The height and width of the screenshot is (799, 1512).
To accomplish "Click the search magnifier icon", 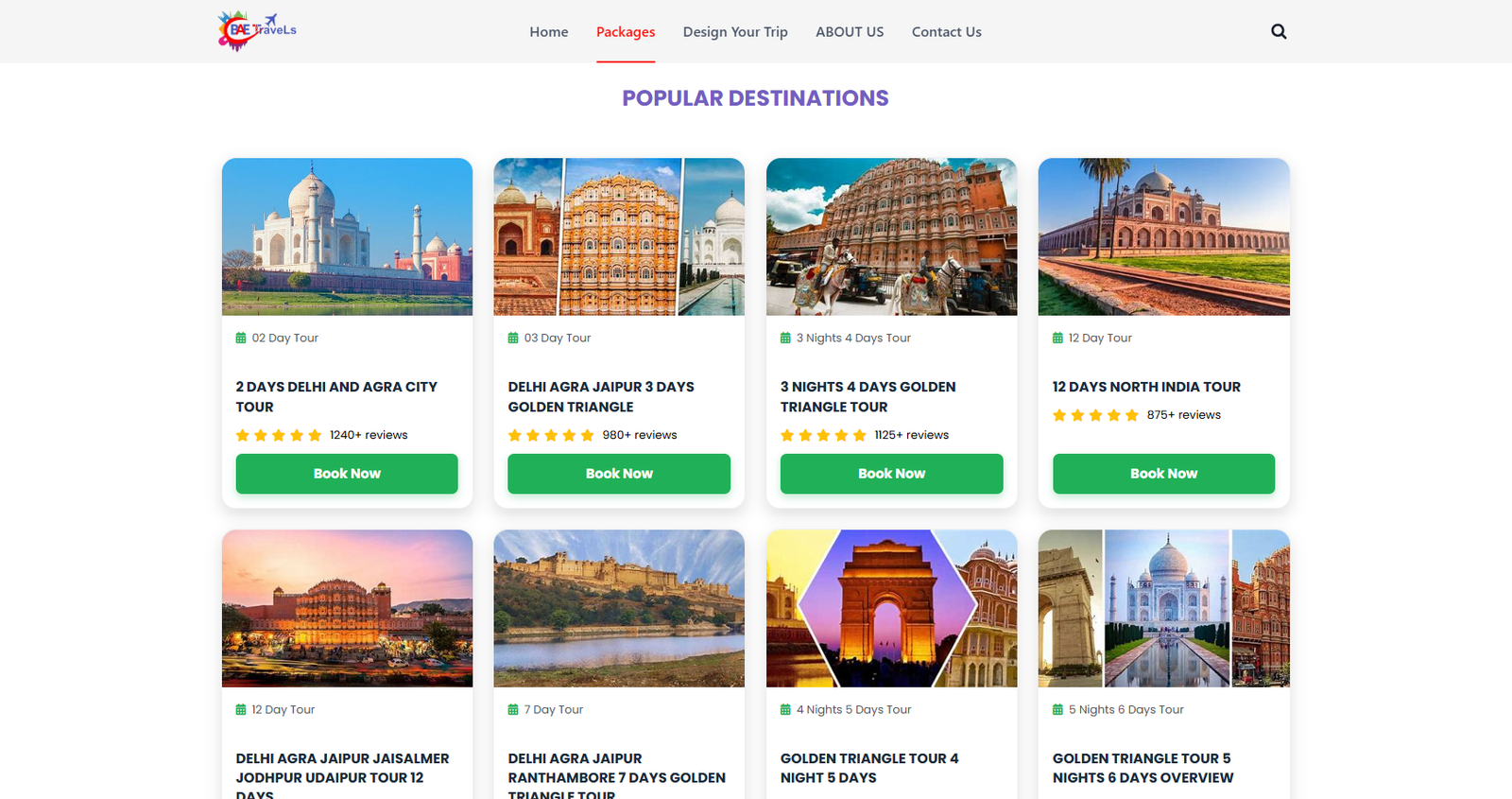I will (1279, 31).
